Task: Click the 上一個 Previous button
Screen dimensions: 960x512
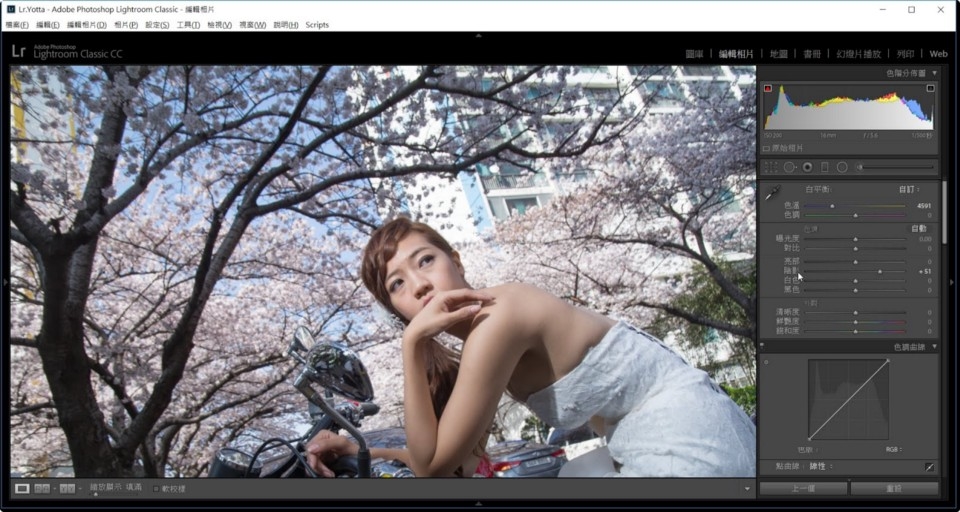Action: [x=803, y=489]
